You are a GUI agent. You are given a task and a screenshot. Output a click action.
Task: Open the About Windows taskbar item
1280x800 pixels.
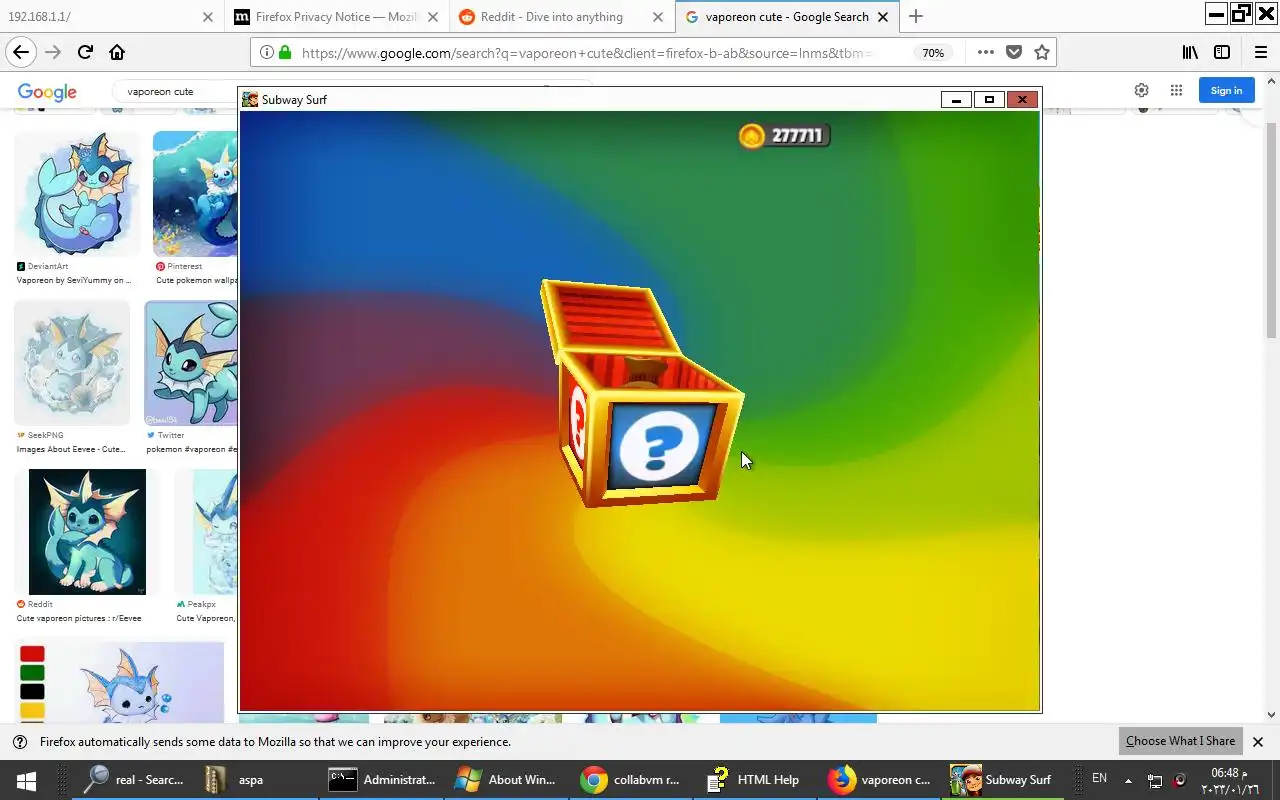point(507,780)
